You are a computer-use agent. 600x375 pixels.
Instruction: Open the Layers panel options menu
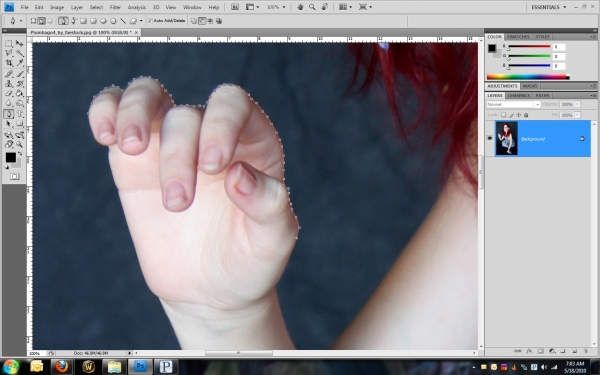point(592,95)
